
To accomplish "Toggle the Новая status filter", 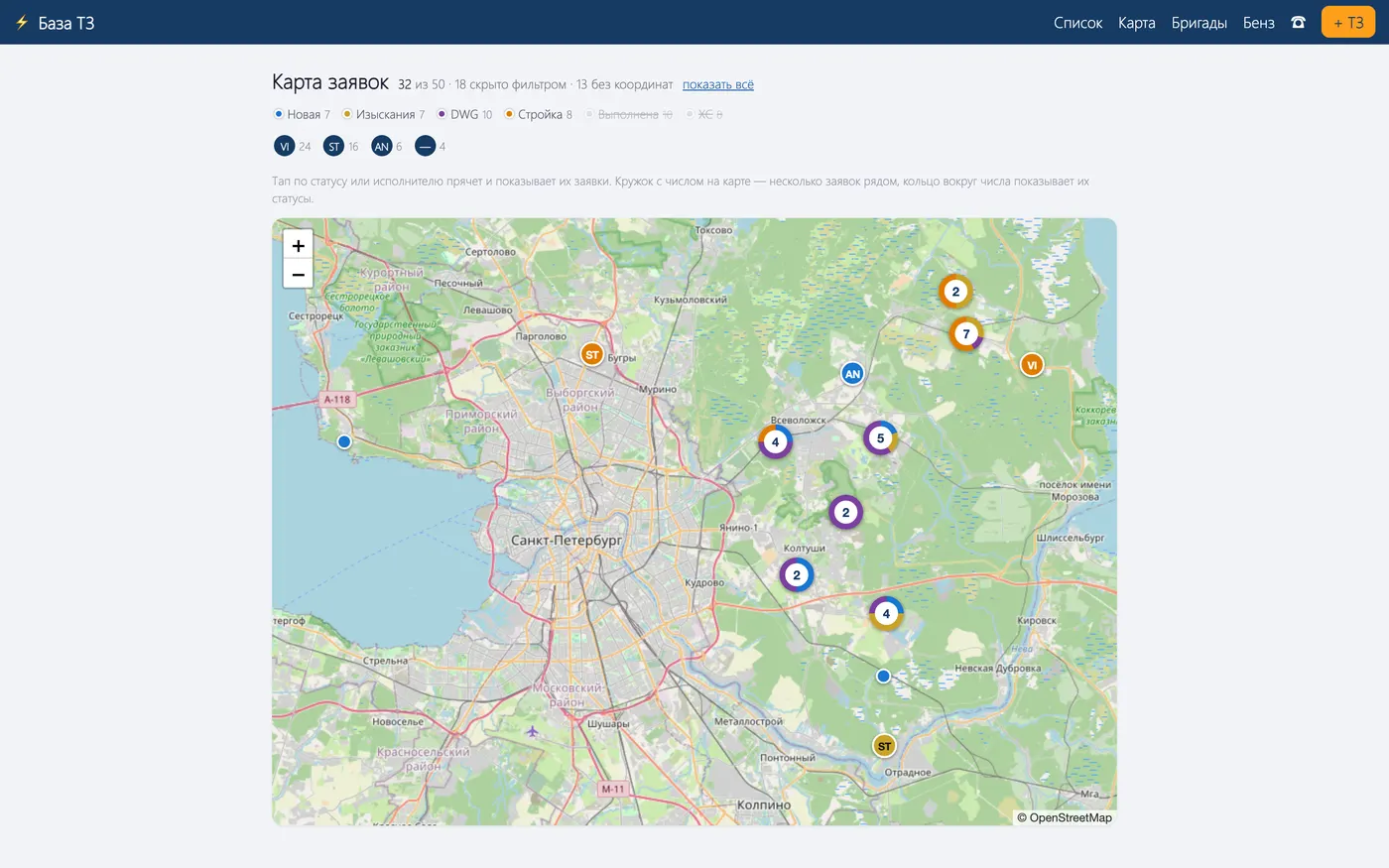I will click(302, 114).
